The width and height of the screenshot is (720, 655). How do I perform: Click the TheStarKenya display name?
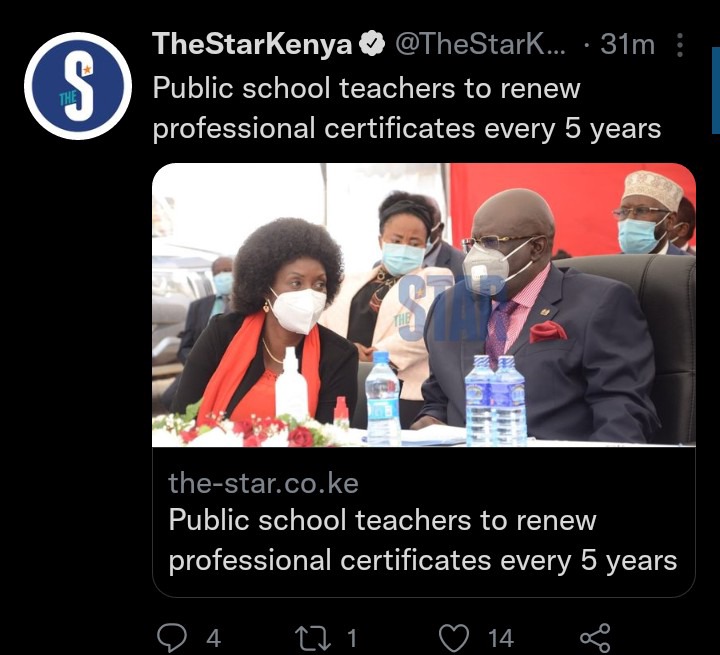pyautogui.click(x=252, y=45)
